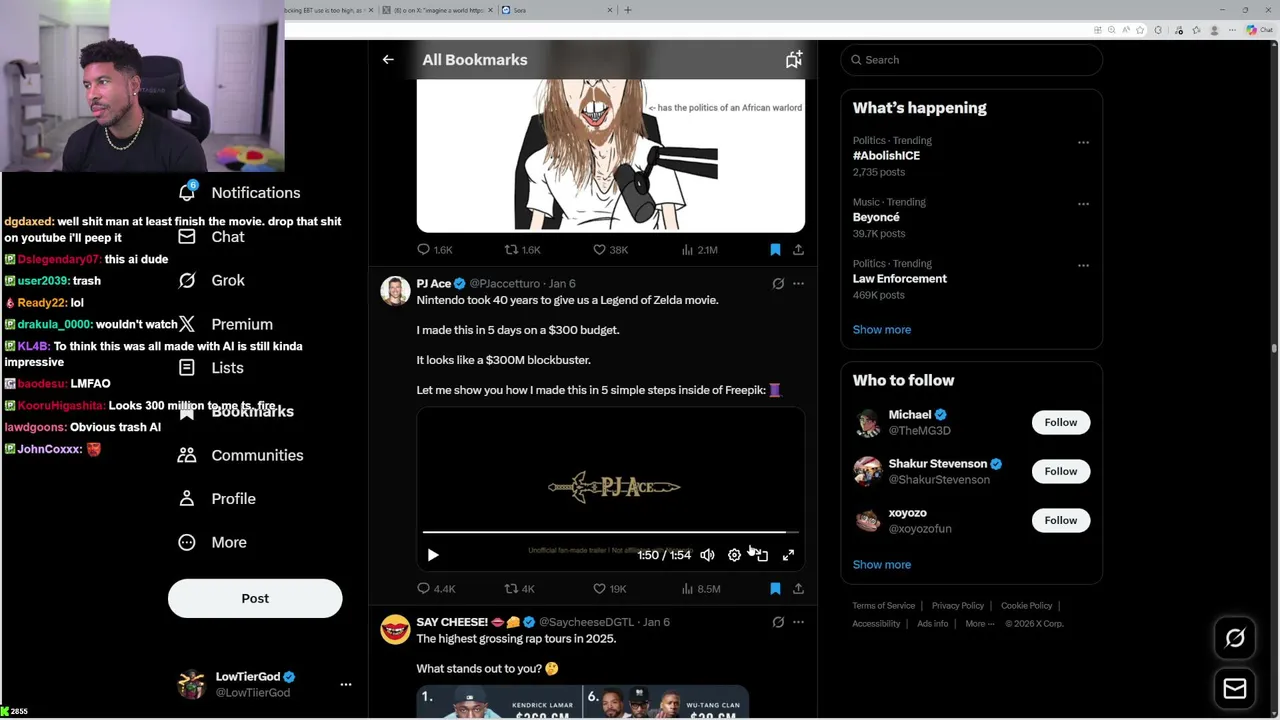Open More menu in the sidebar
The image size is (1280, 720).
212,542
